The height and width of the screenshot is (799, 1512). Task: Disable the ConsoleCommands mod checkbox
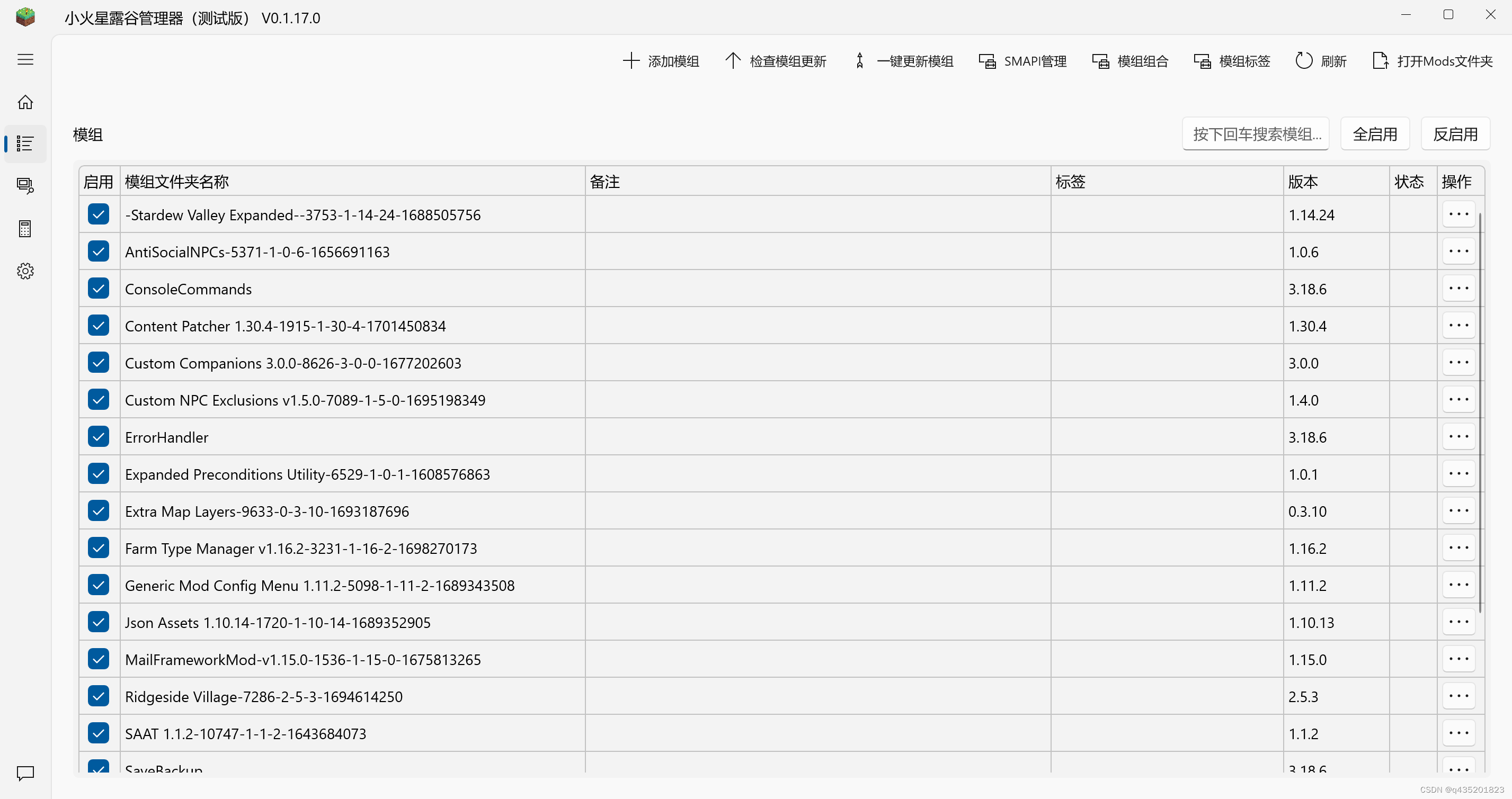point(99,289)
